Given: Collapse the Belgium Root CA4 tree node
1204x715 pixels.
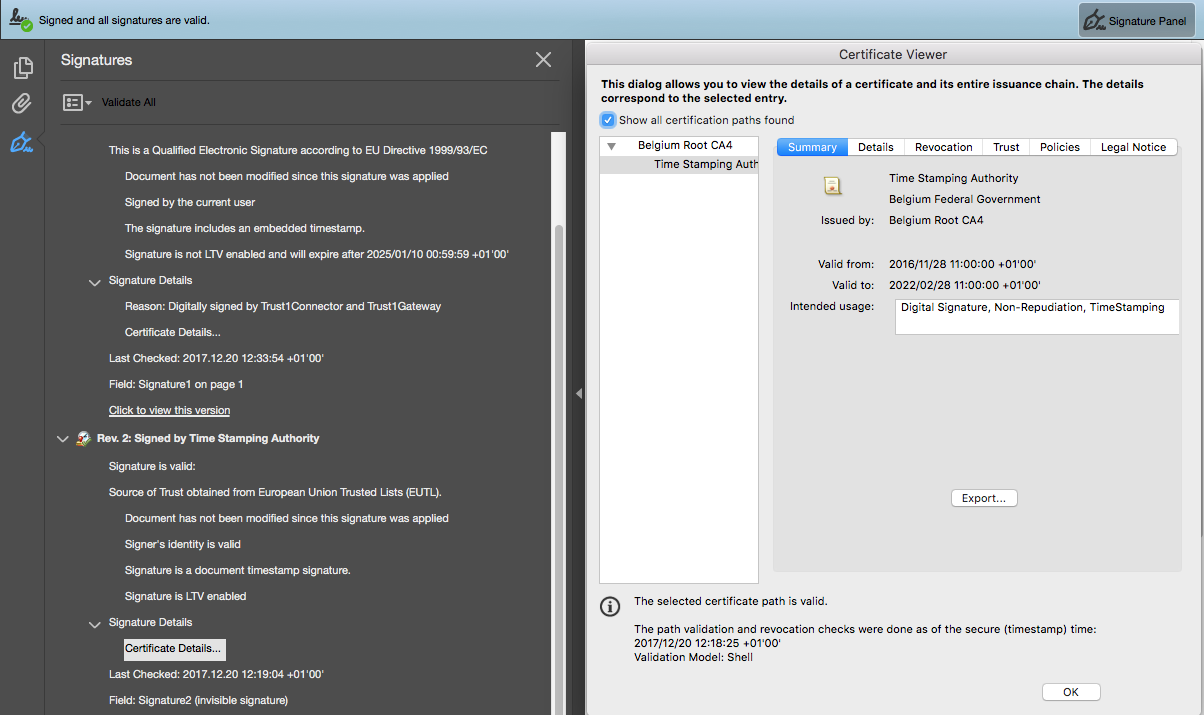Looking at the screenshot, I should click(x=612, y=146).
